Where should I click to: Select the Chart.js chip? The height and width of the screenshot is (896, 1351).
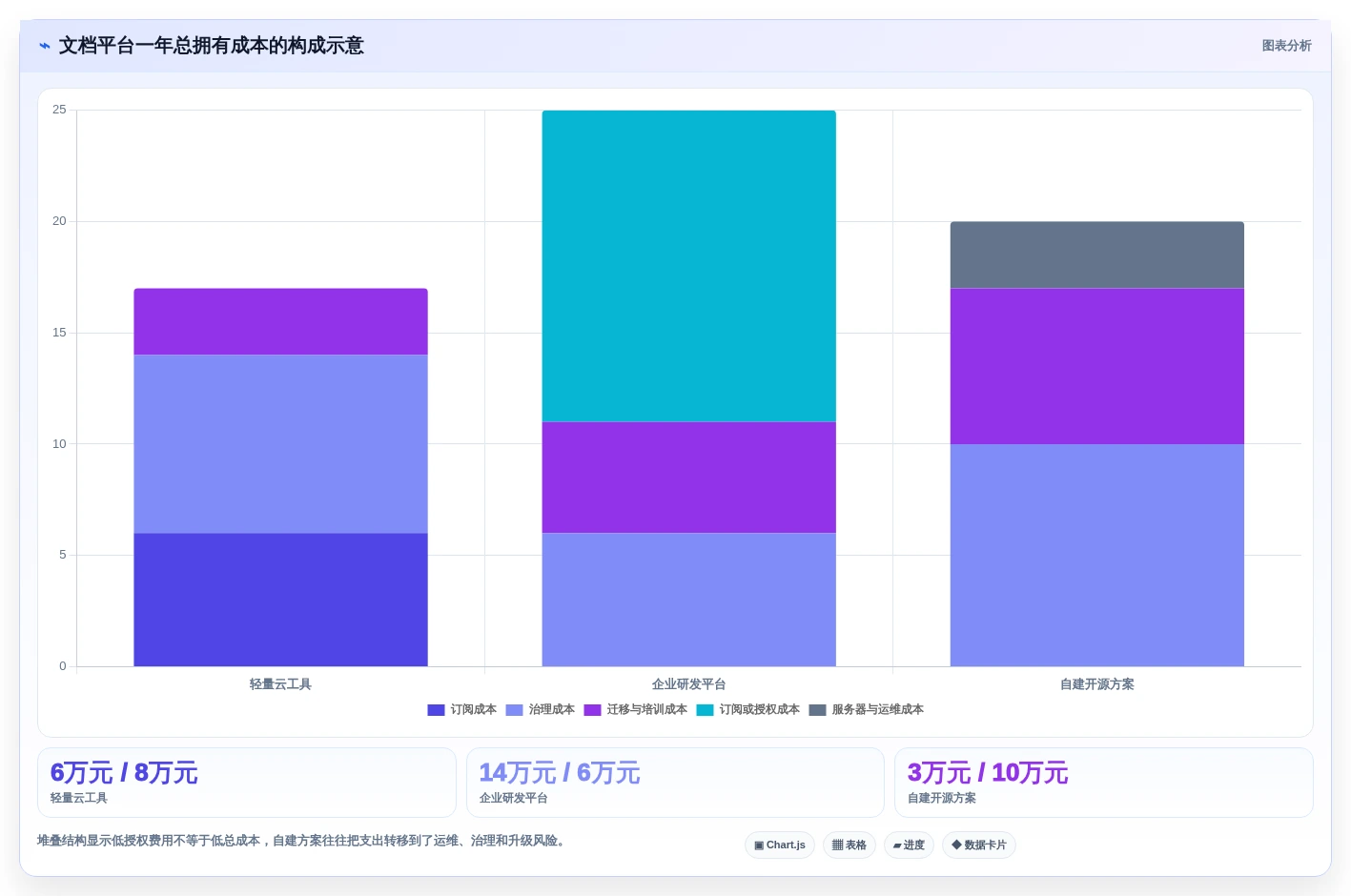click(780, 845)
